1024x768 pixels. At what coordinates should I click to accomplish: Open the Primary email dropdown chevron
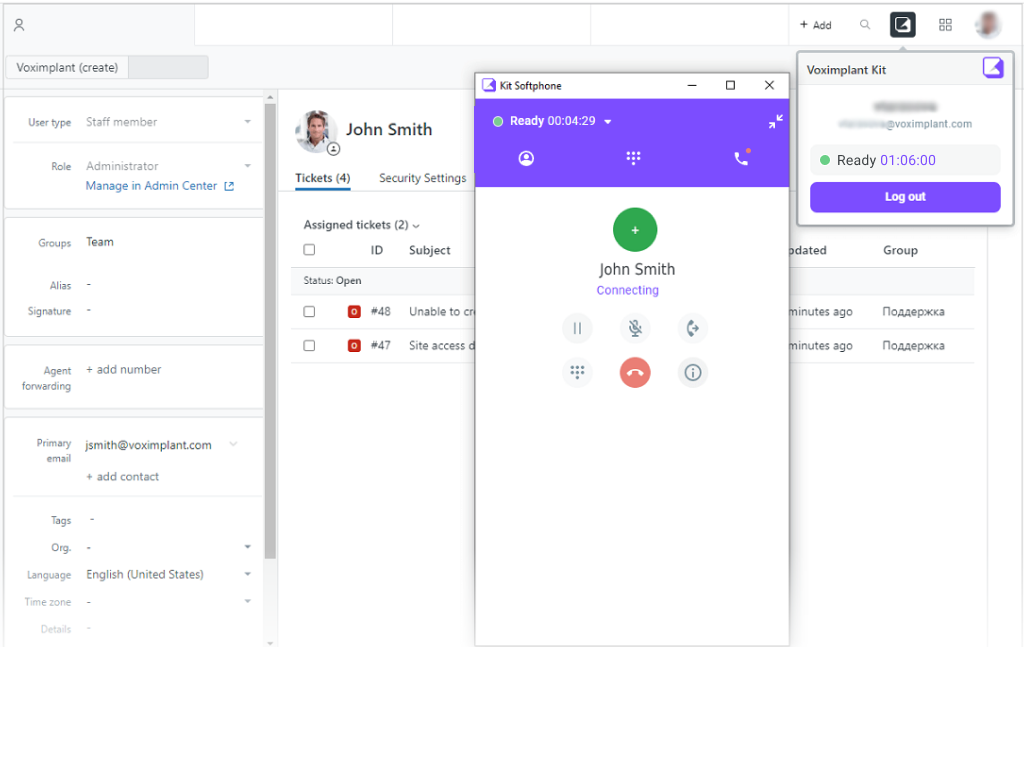(233, 445)
